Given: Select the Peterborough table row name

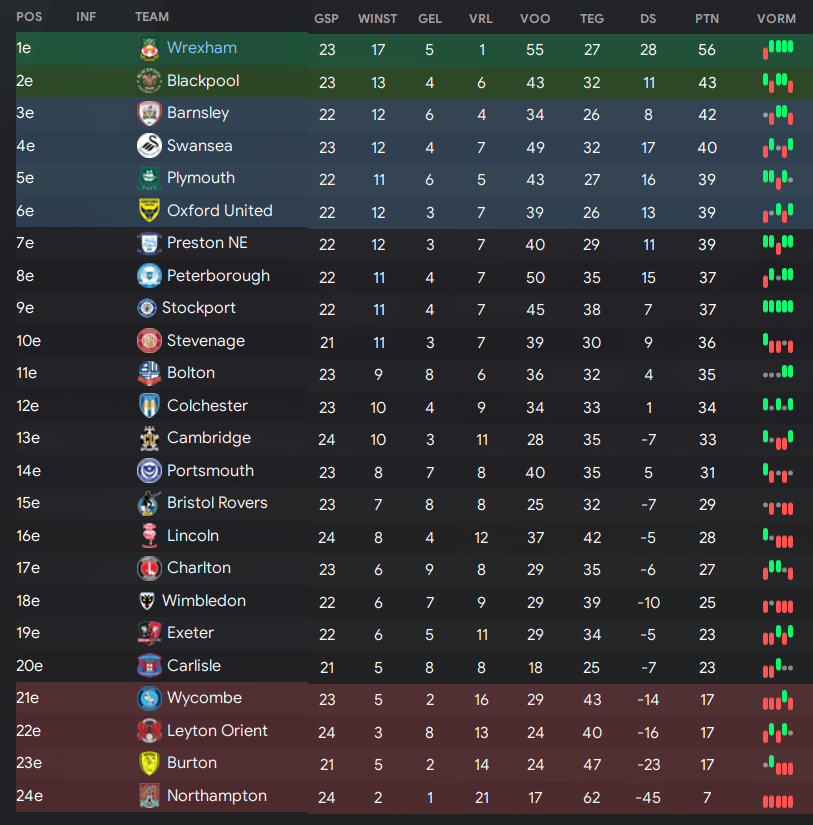Looking at the screenshot, I should (x=218, y=276).
